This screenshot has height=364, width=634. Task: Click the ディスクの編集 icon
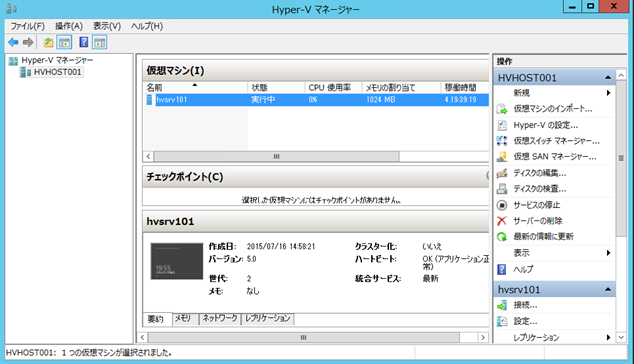tap(502, 173)
